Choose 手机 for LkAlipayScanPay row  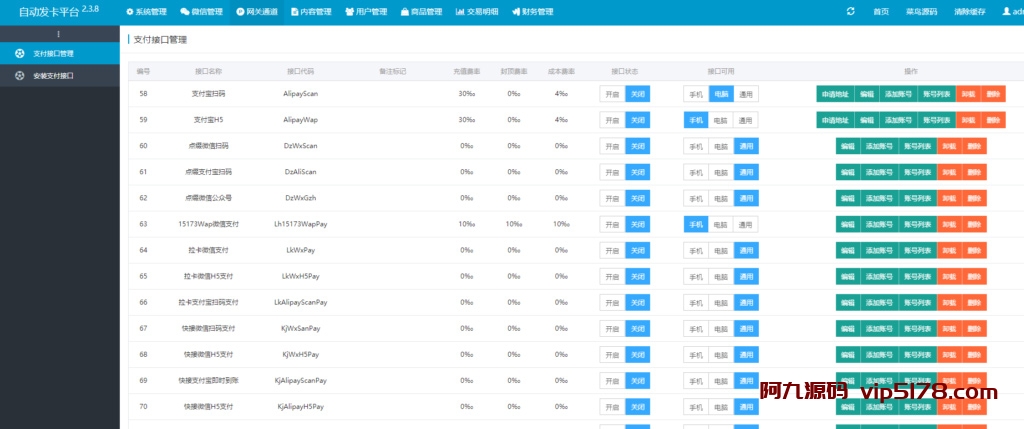point(696,302)
